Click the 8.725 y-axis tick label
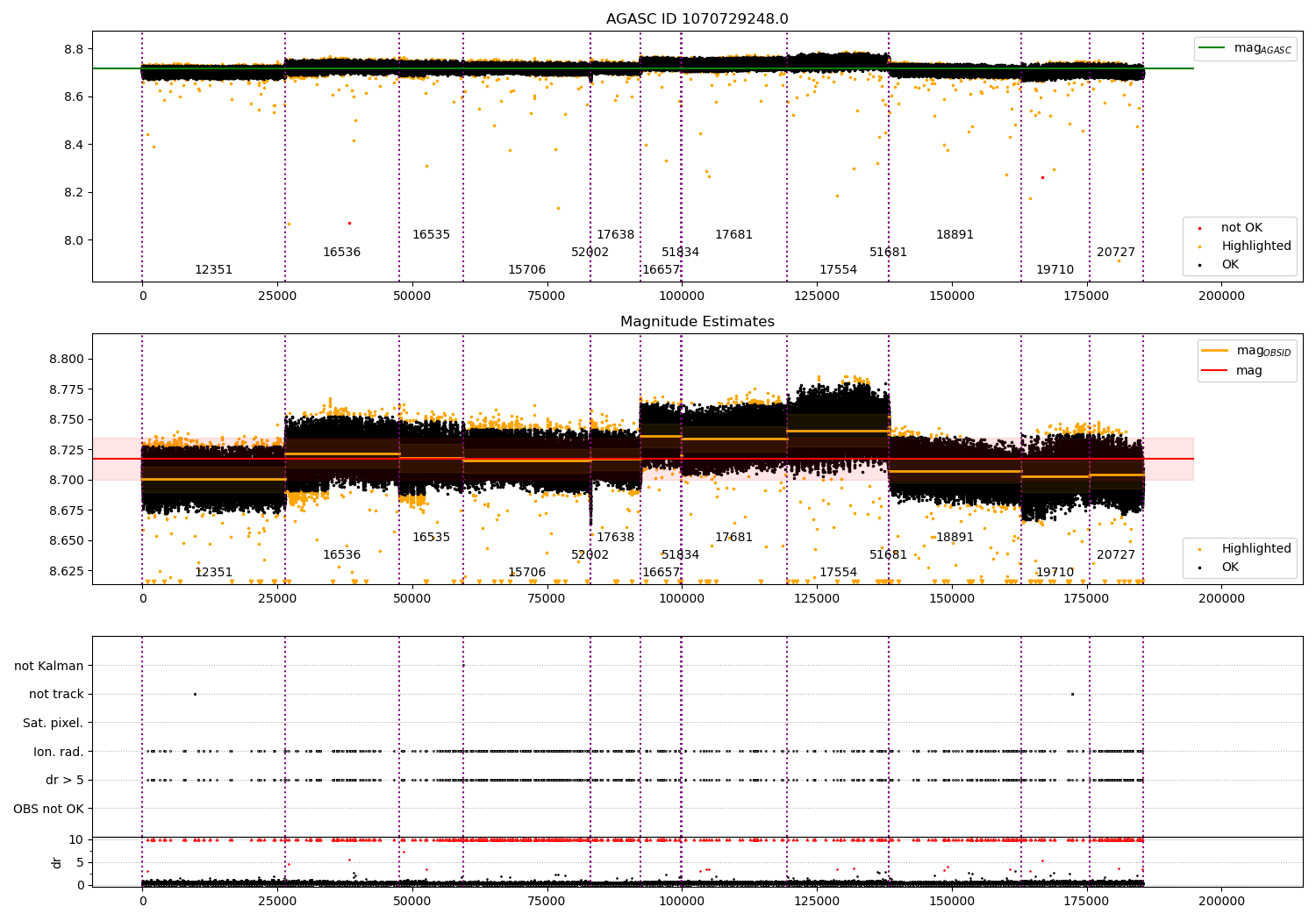Image resolution: width=1316 pixels, height=921 pixels. pyautogui.click(x=67, y=450)
